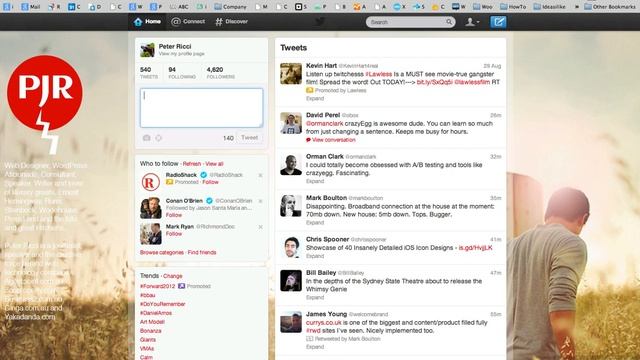Open Peter Ricci's profile avatar
This screenshot has width=640, height=360.
[147, 50]
